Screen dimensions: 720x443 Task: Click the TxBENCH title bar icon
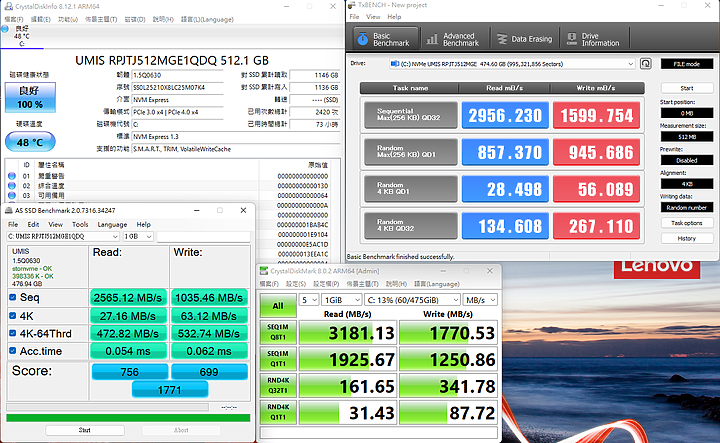351,5
